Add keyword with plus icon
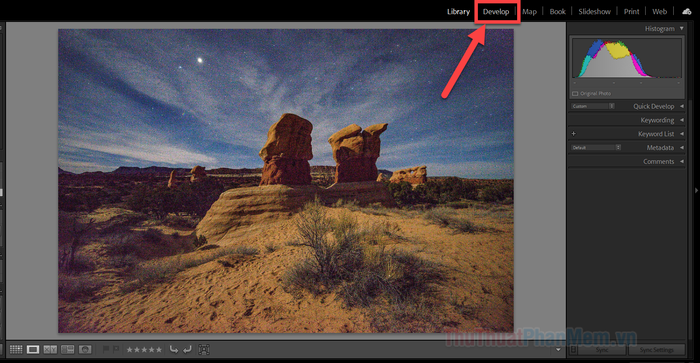This screenshot has width=700, height=363. pyautogui.click(x=574, y=134)
